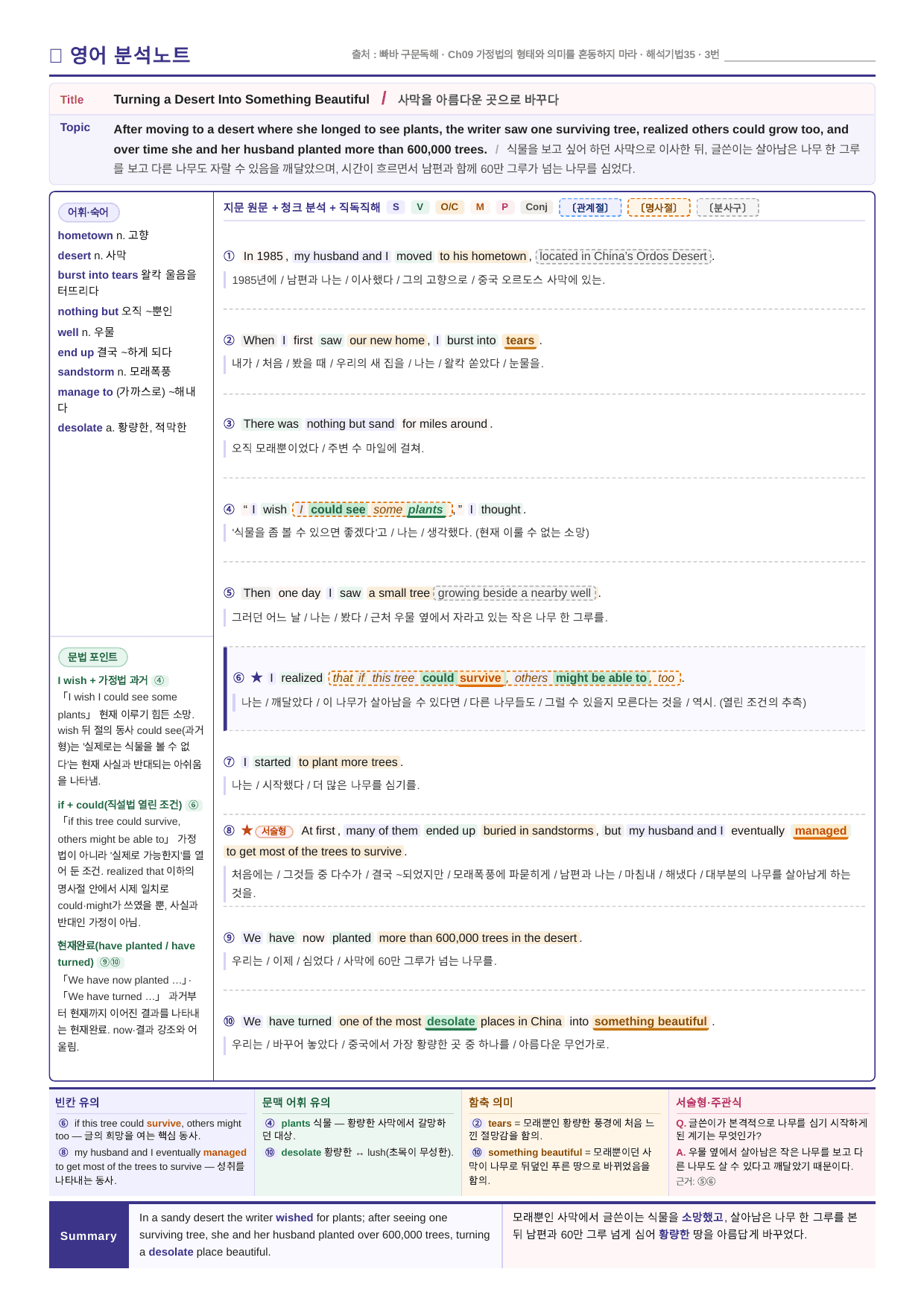Select the [명사절] dashed legend badge
Viewport: 924px width, 1307px height.
coord(659,208)
